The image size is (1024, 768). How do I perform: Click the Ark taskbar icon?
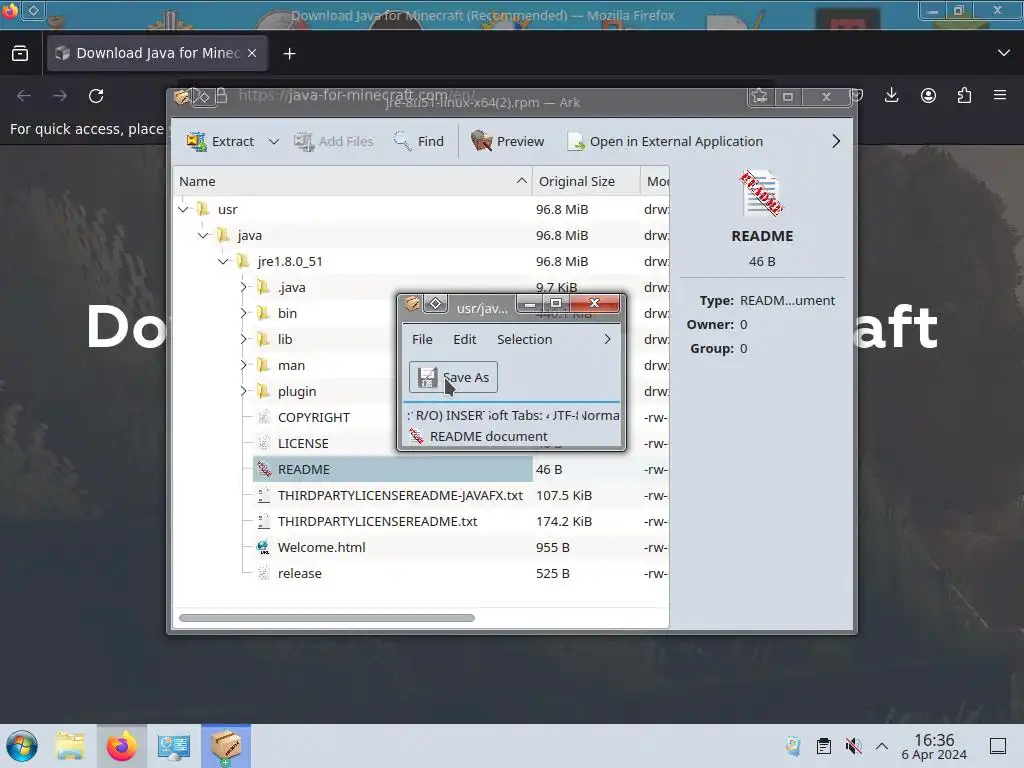(x=225, y=746)
